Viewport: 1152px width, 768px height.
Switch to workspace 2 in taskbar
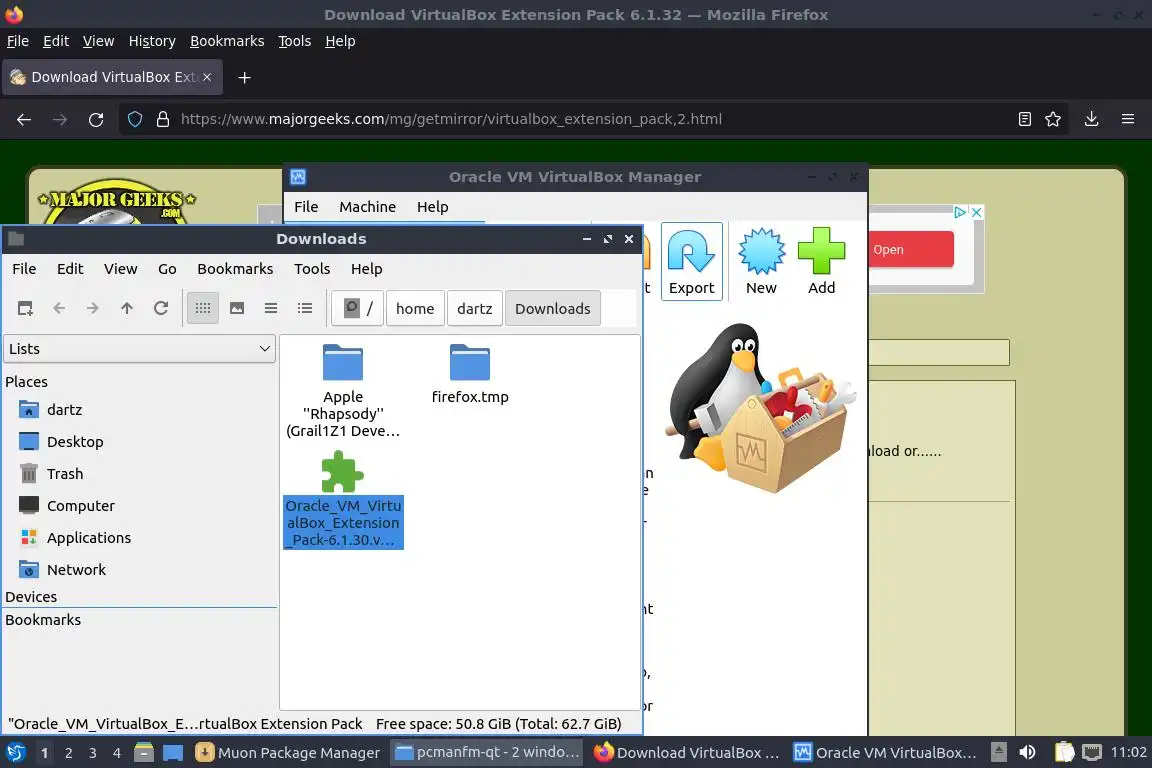pos(68,753)
